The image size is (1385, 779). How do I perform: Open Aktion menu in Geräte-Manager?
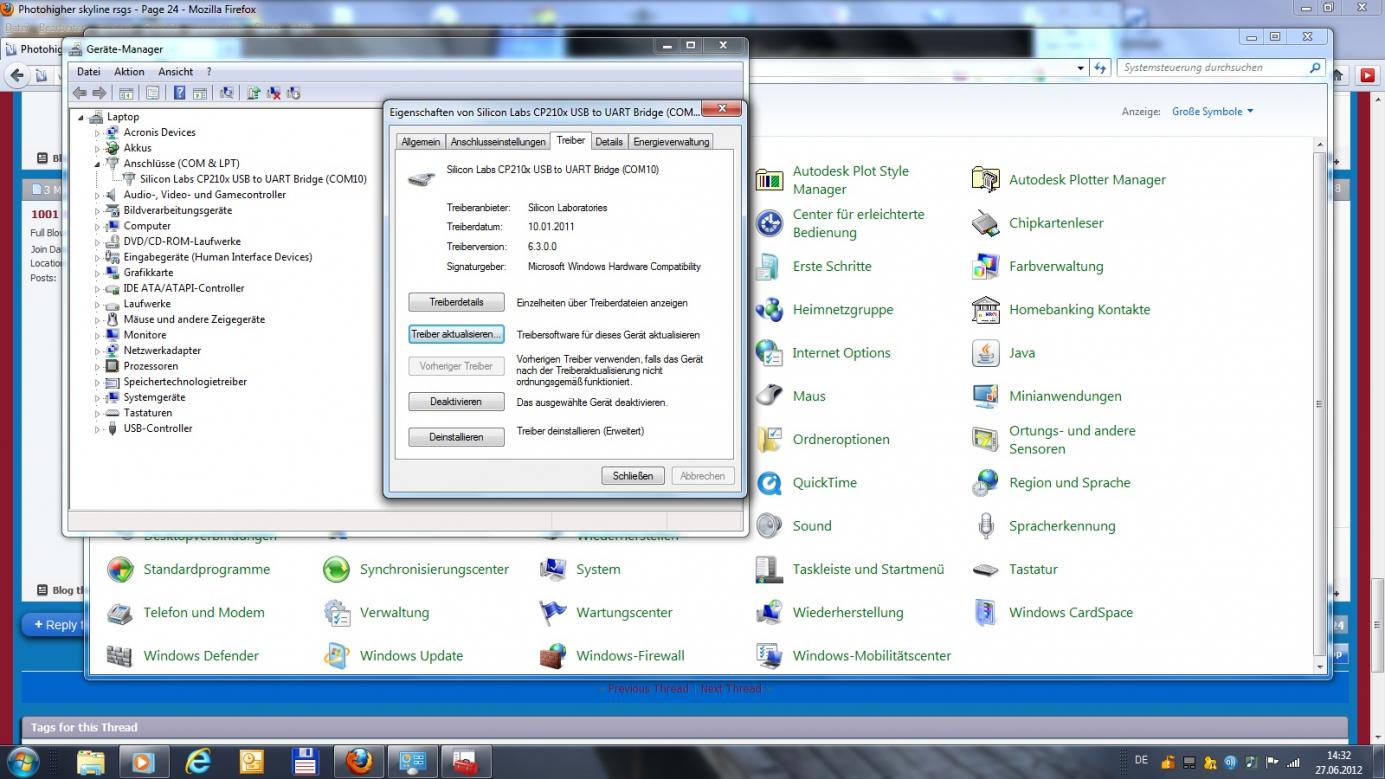point(129,72)
